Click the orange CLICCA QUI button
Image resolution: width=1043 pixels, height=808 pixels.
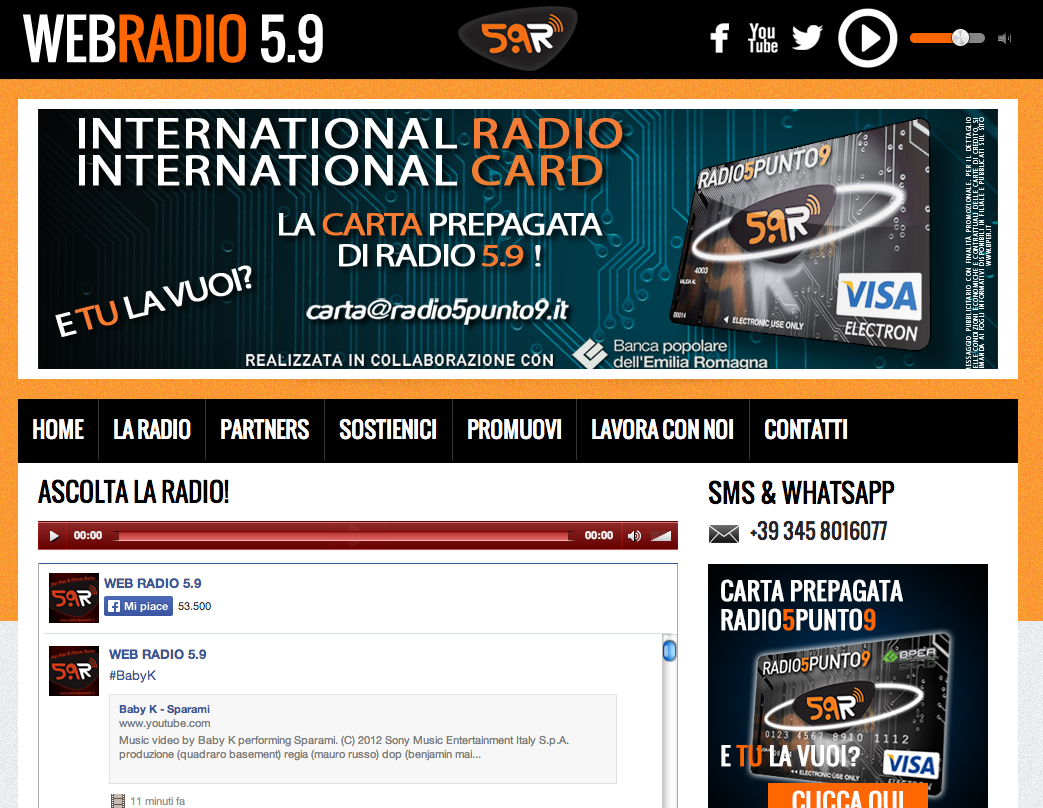[x=847, y=796]
